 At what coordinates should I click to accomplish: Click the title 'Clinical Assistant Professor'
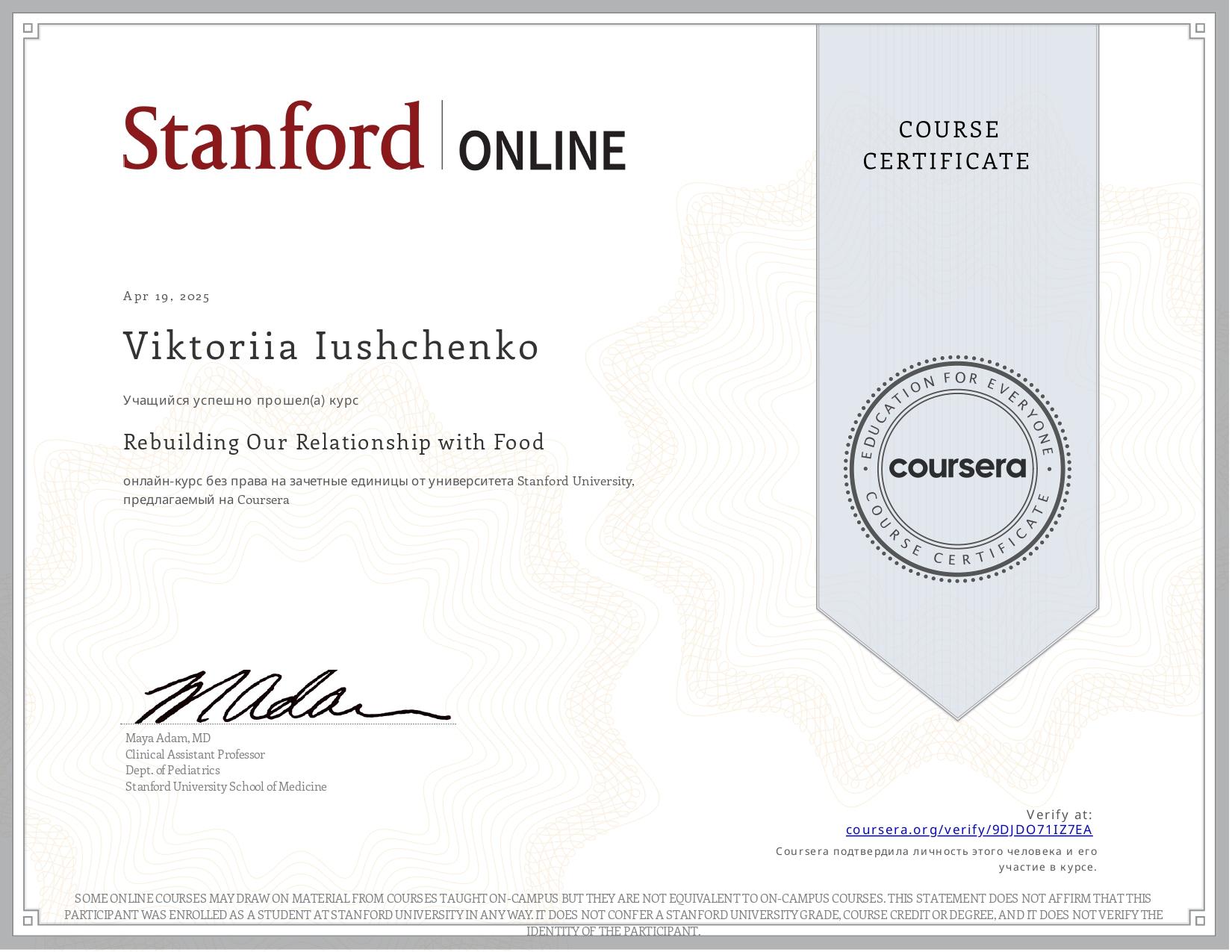(195, 755)
